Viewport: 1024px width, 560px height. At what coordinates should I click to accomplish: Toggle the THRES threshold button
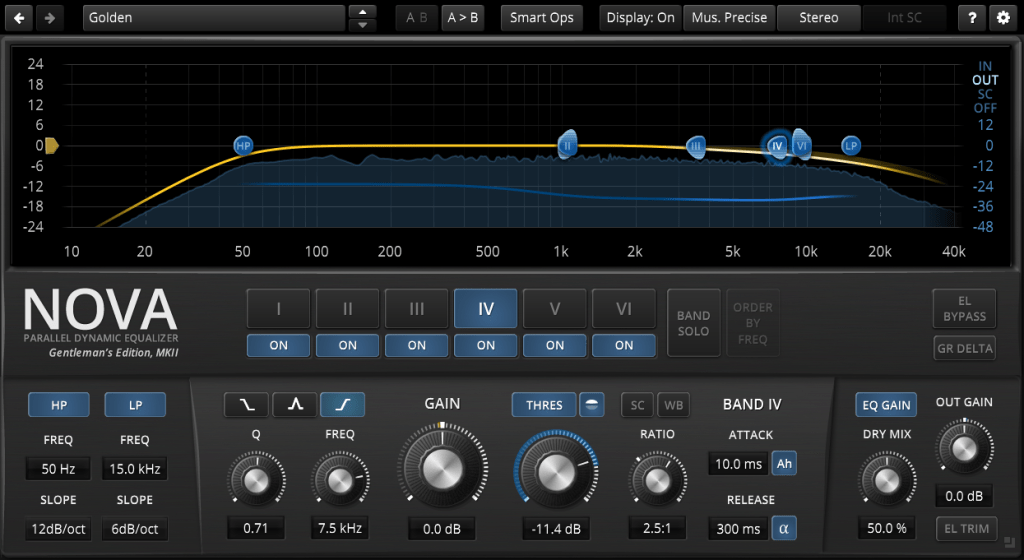tap(544, 405)
